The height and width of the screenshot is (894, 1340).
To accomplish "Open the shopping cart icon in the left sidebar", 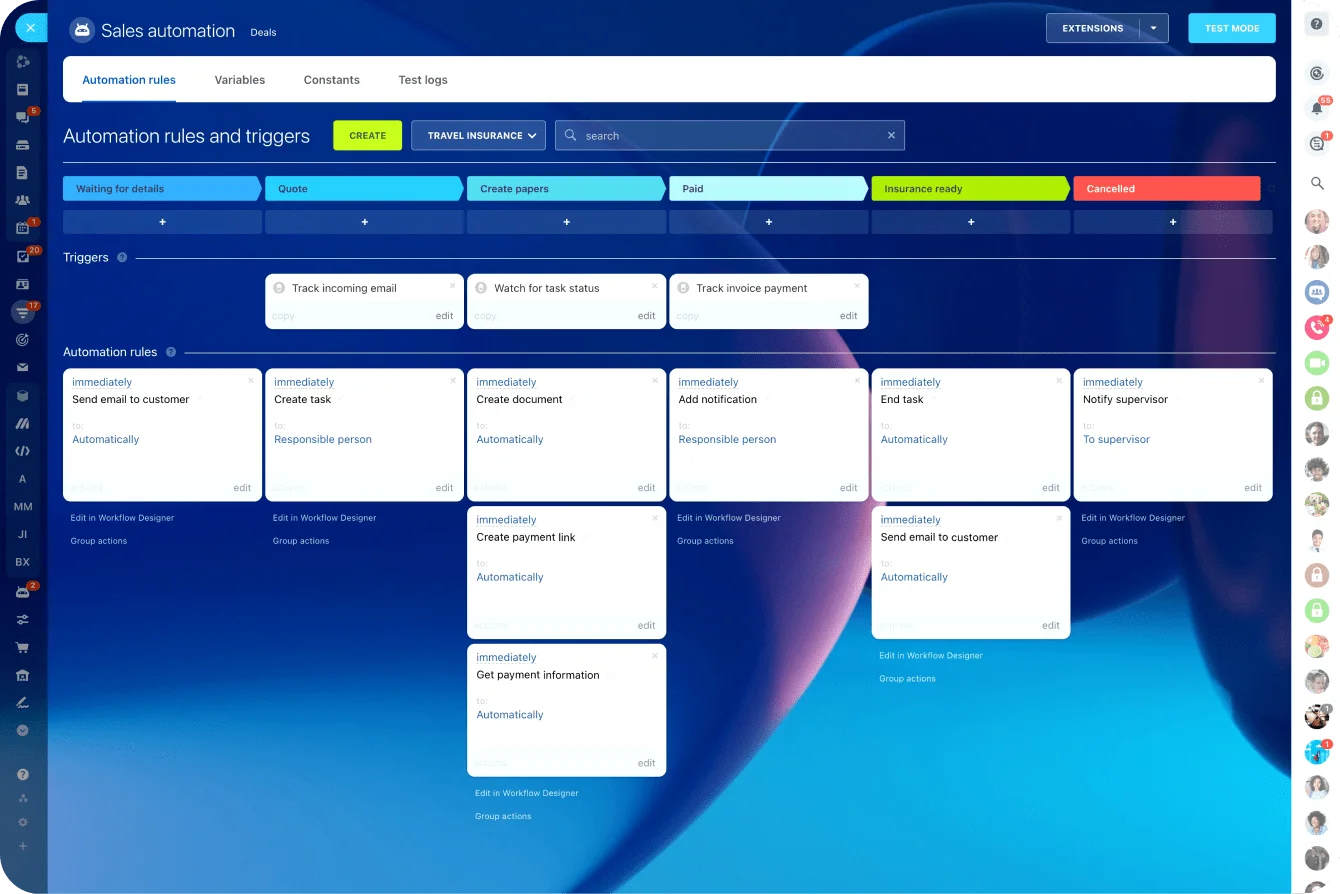I will [x=22, y=646].
